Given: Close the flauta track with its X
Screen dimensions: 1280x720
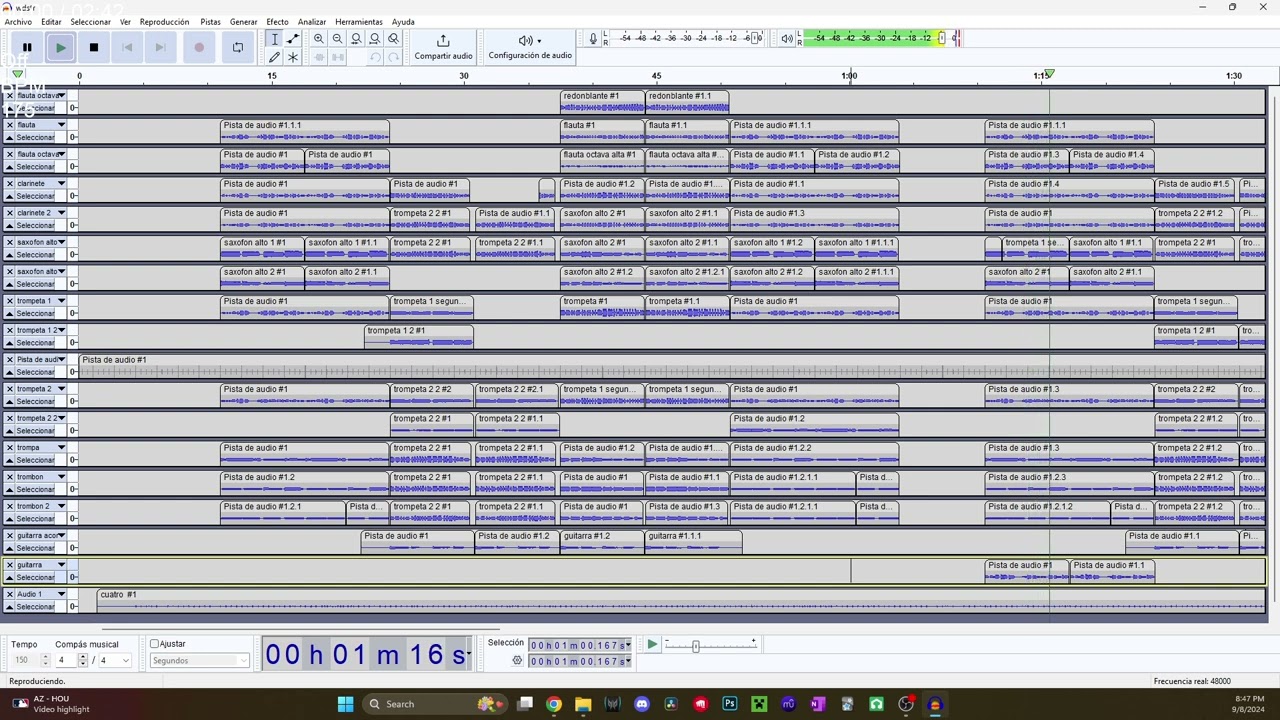Looking at the screenshot, I should click(10, 125).
